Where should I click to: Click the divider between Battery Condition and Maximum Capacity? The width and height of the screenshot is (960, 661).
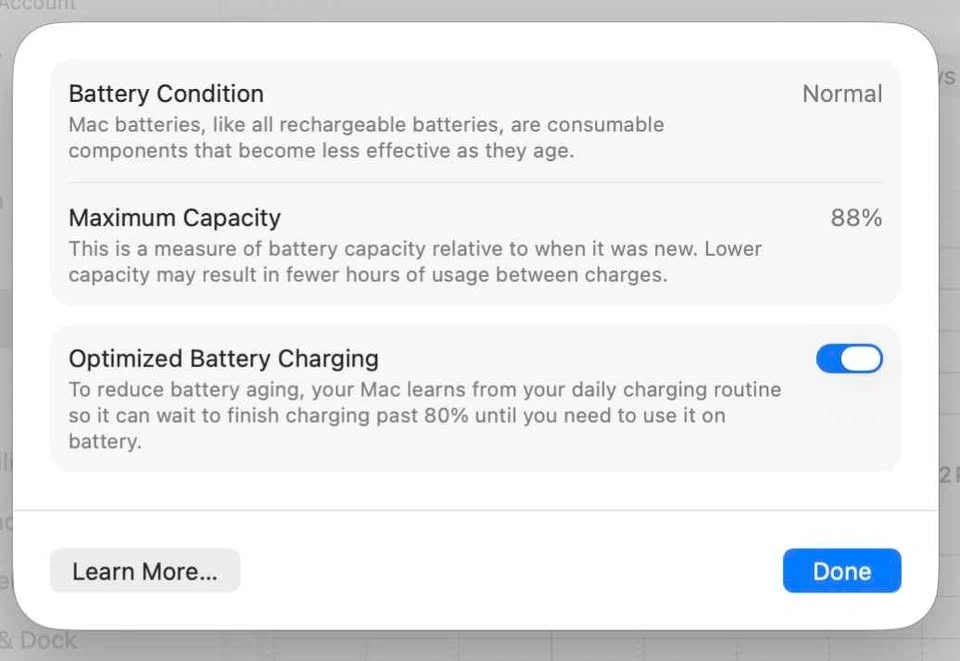[476, 182]
